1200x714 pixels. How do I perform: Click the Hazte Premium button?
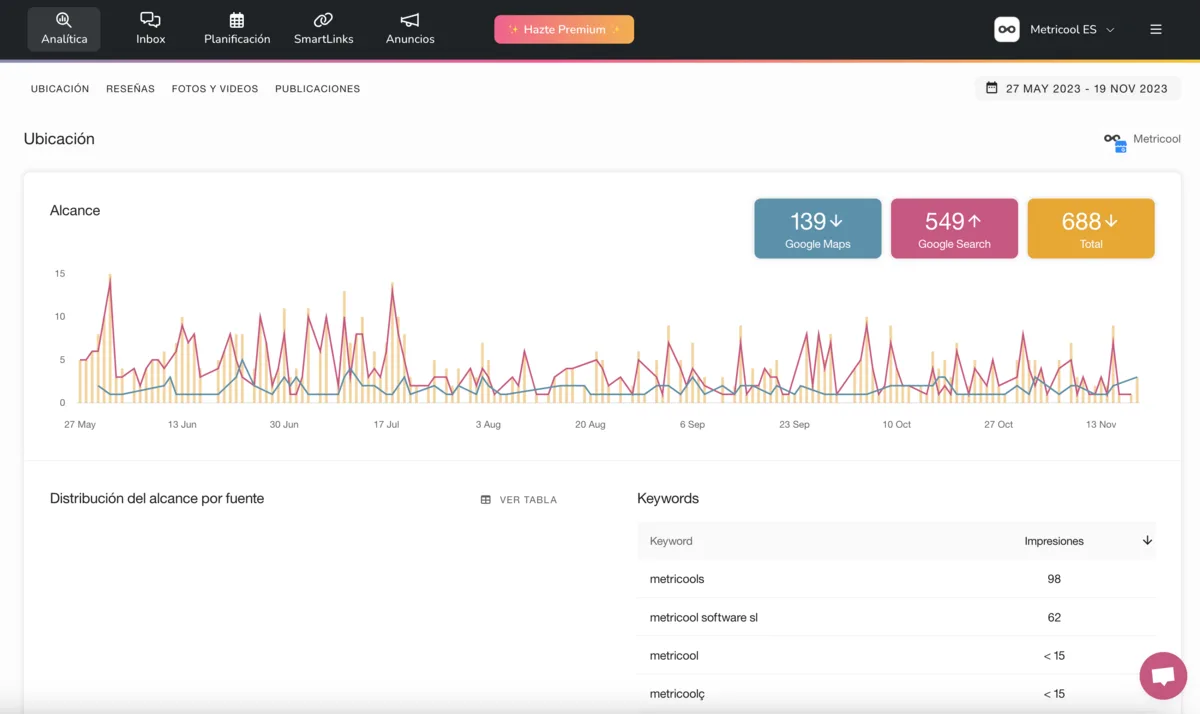[564, 30]
